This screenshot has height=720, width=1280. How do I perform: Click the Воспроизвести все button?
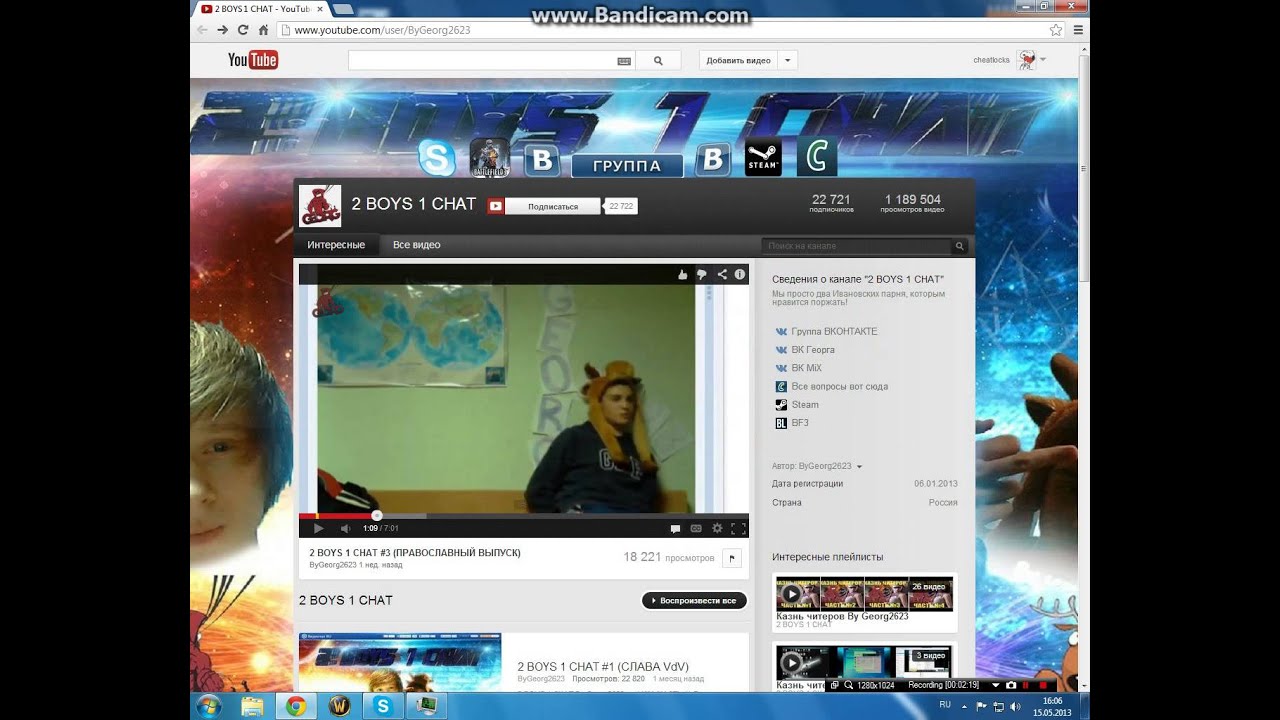click(694, 601)
